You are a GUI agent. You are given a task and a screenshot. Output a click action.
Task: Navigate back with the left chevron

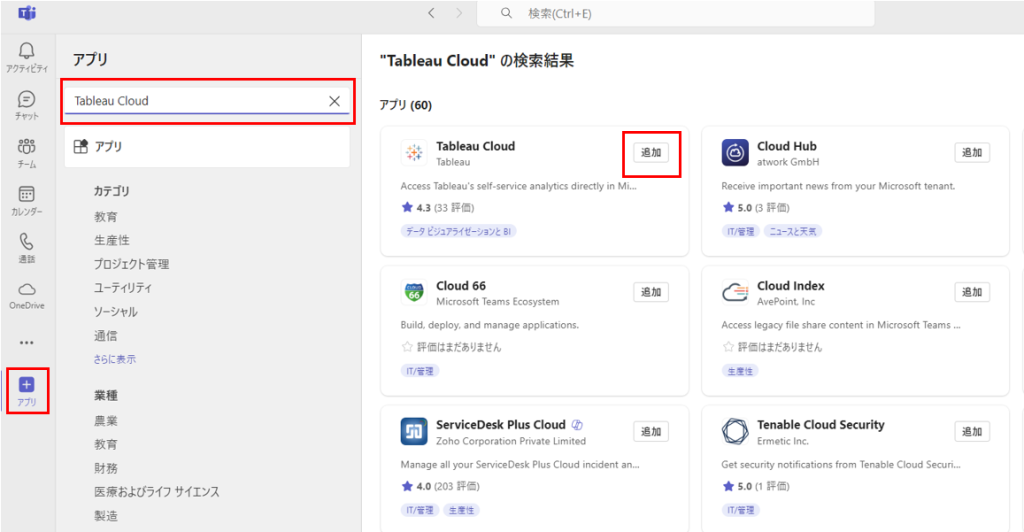431,13
